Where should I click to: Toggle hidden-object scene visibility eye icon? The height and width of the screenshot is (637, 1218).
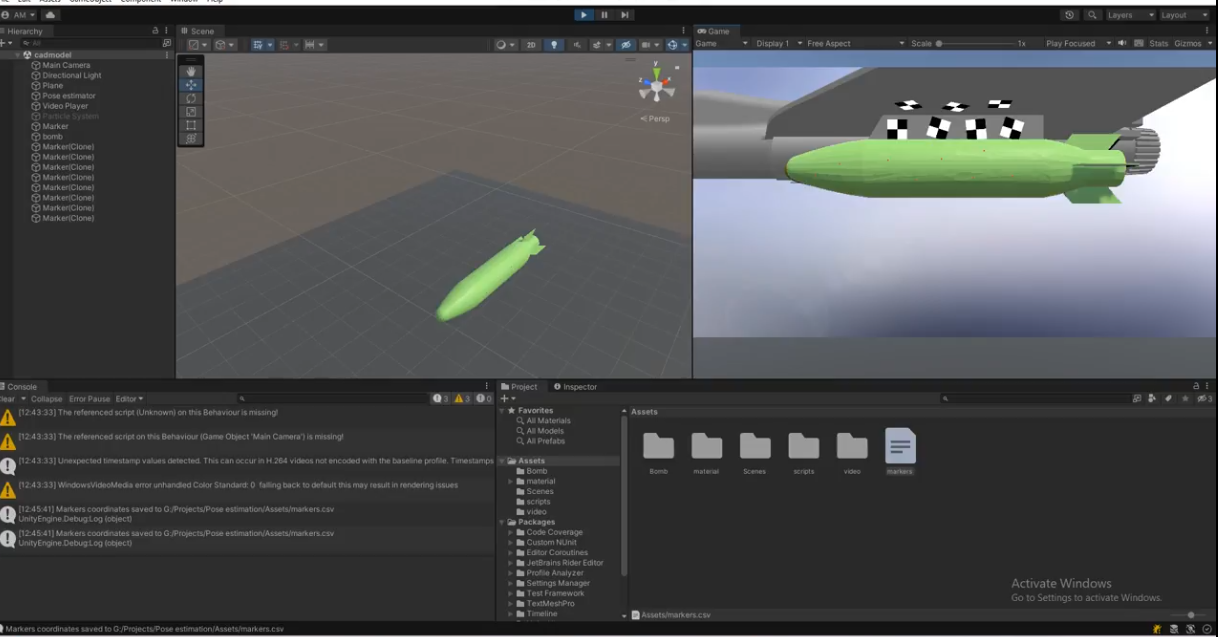(x=628, y=45)
